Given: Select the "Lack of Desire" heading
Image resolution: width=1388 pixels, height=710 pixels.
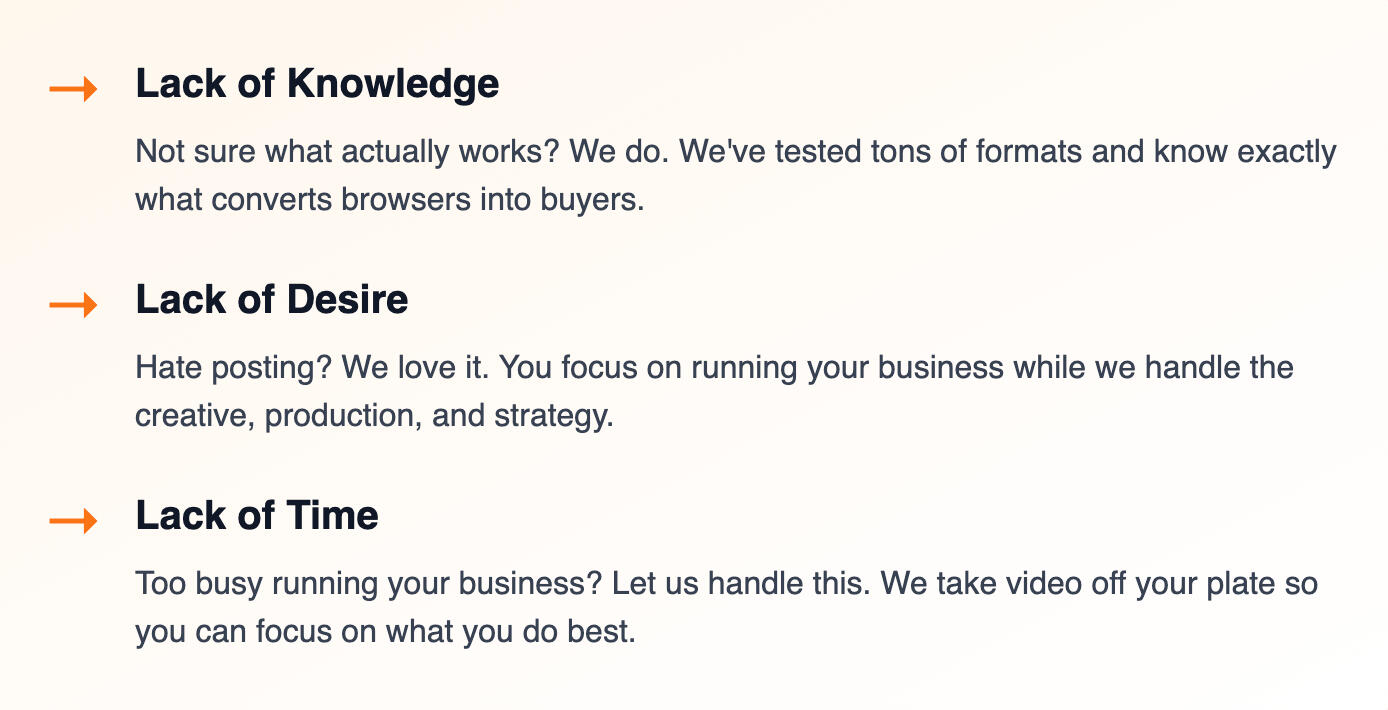Looking at the screenshot, I should (x=271, y=300).
